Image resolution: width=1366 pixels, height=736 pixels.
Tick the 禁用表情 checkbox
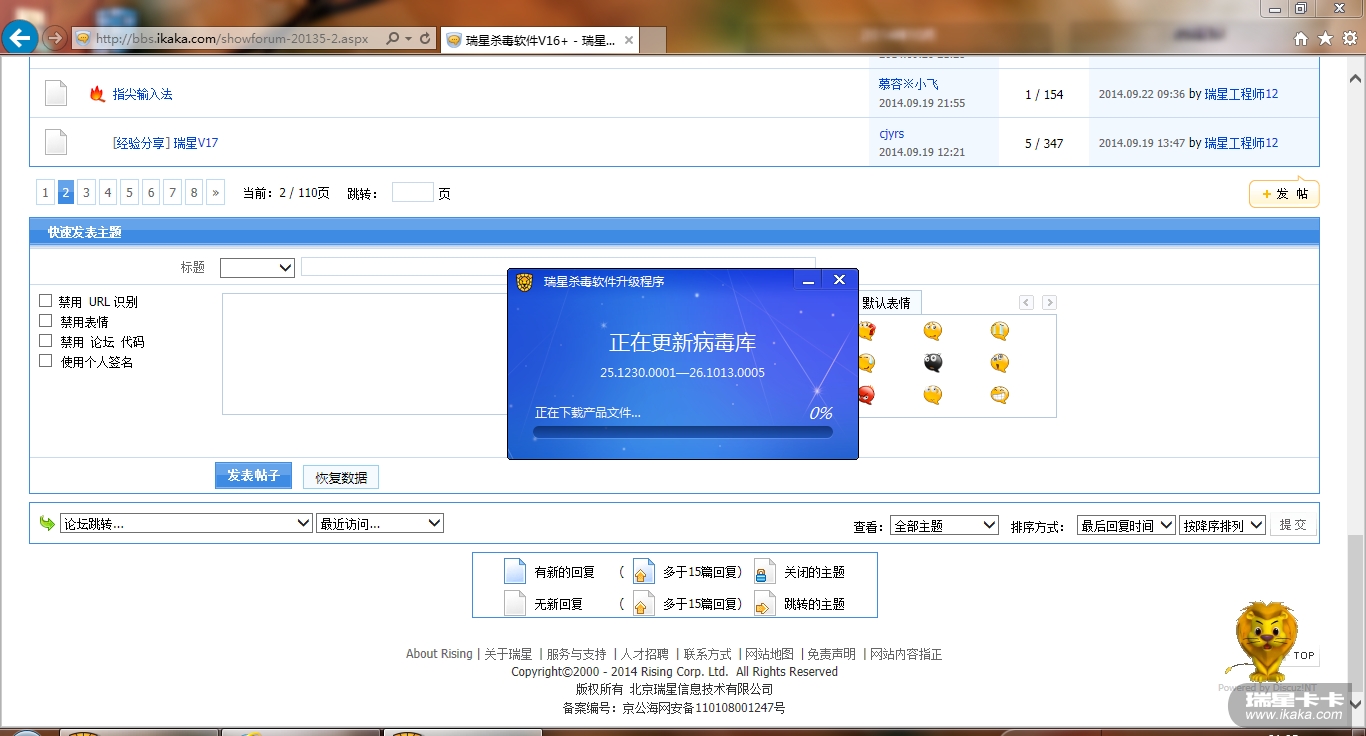coord(45,321)
